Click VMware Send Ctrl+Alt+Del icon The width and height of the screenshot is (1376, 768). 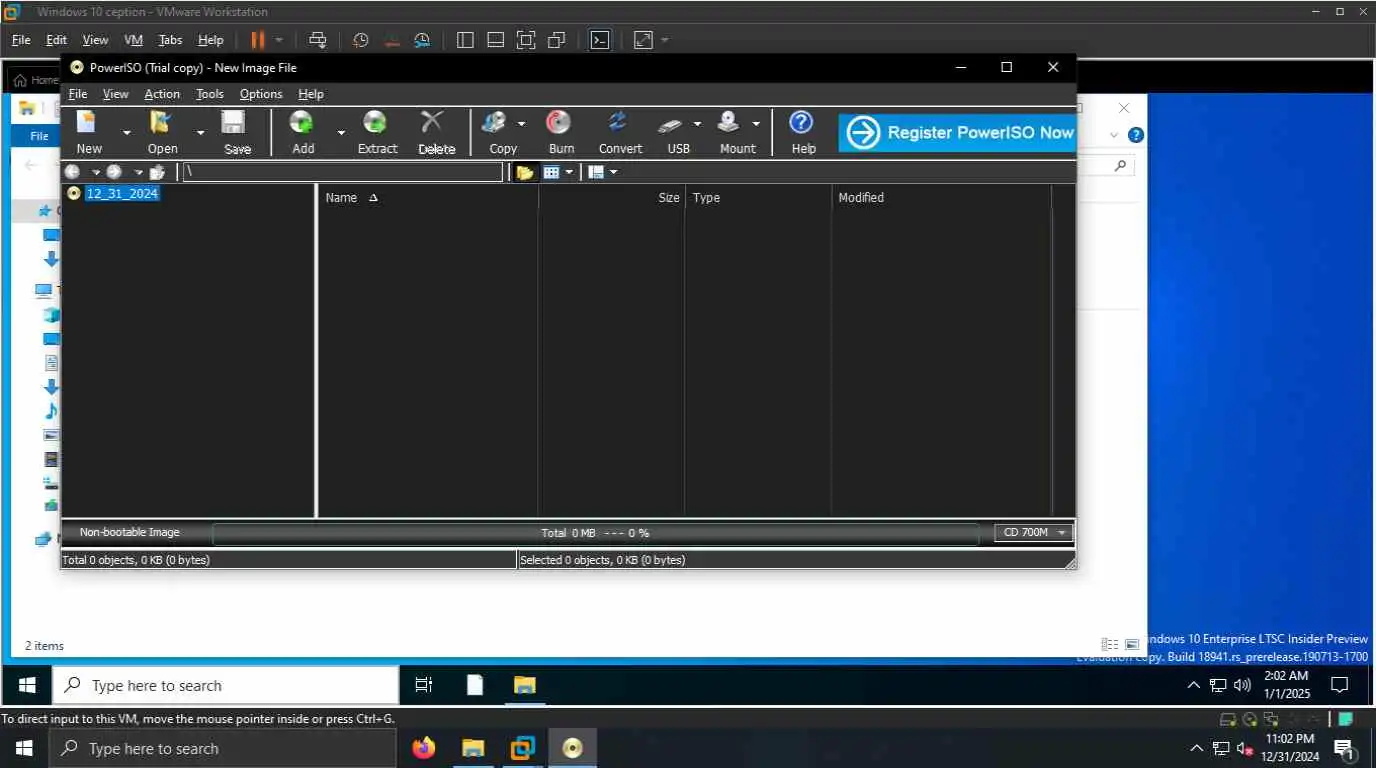coord(317,40)
